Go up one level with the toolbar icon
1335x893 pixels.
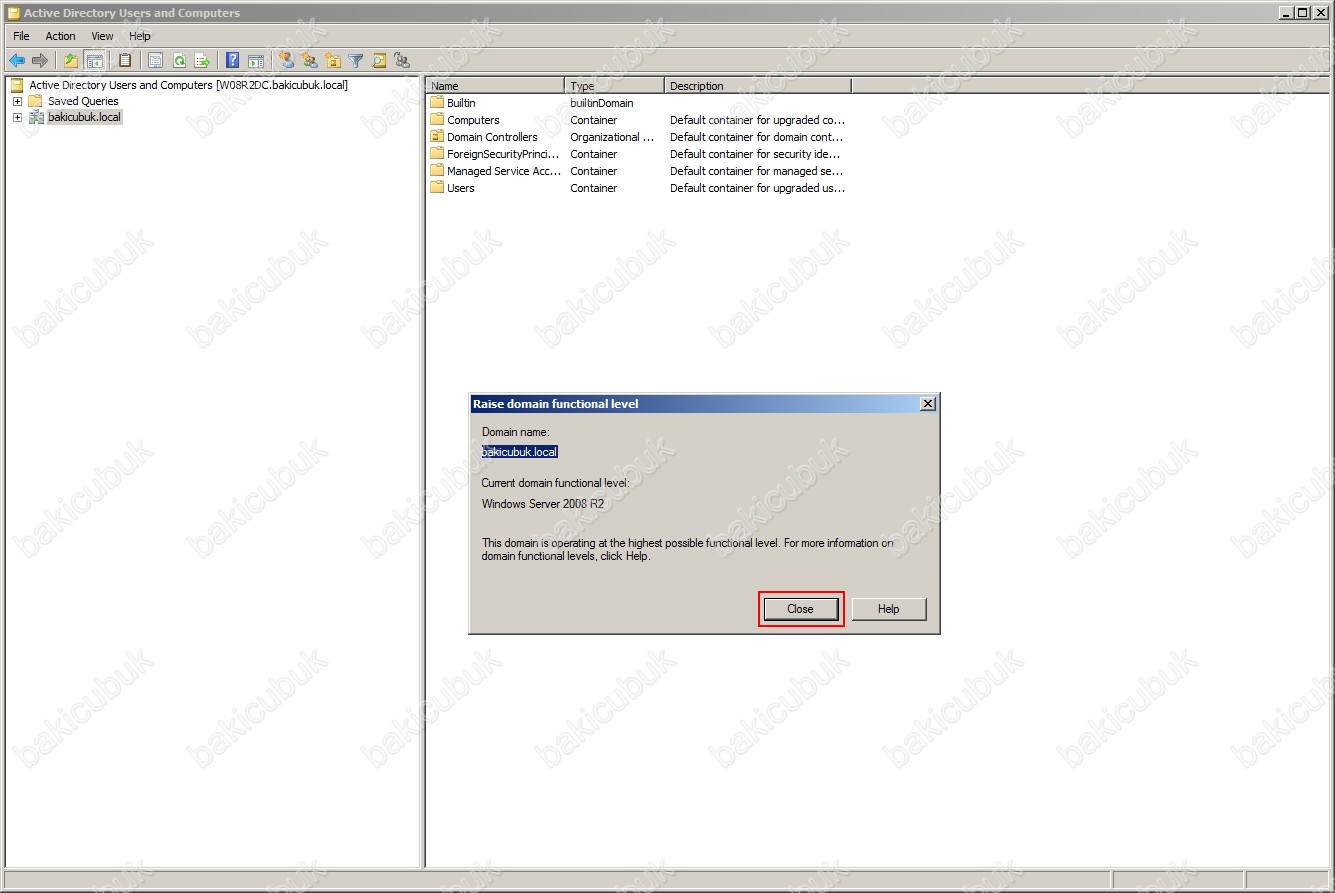click(x=71, y=61)
